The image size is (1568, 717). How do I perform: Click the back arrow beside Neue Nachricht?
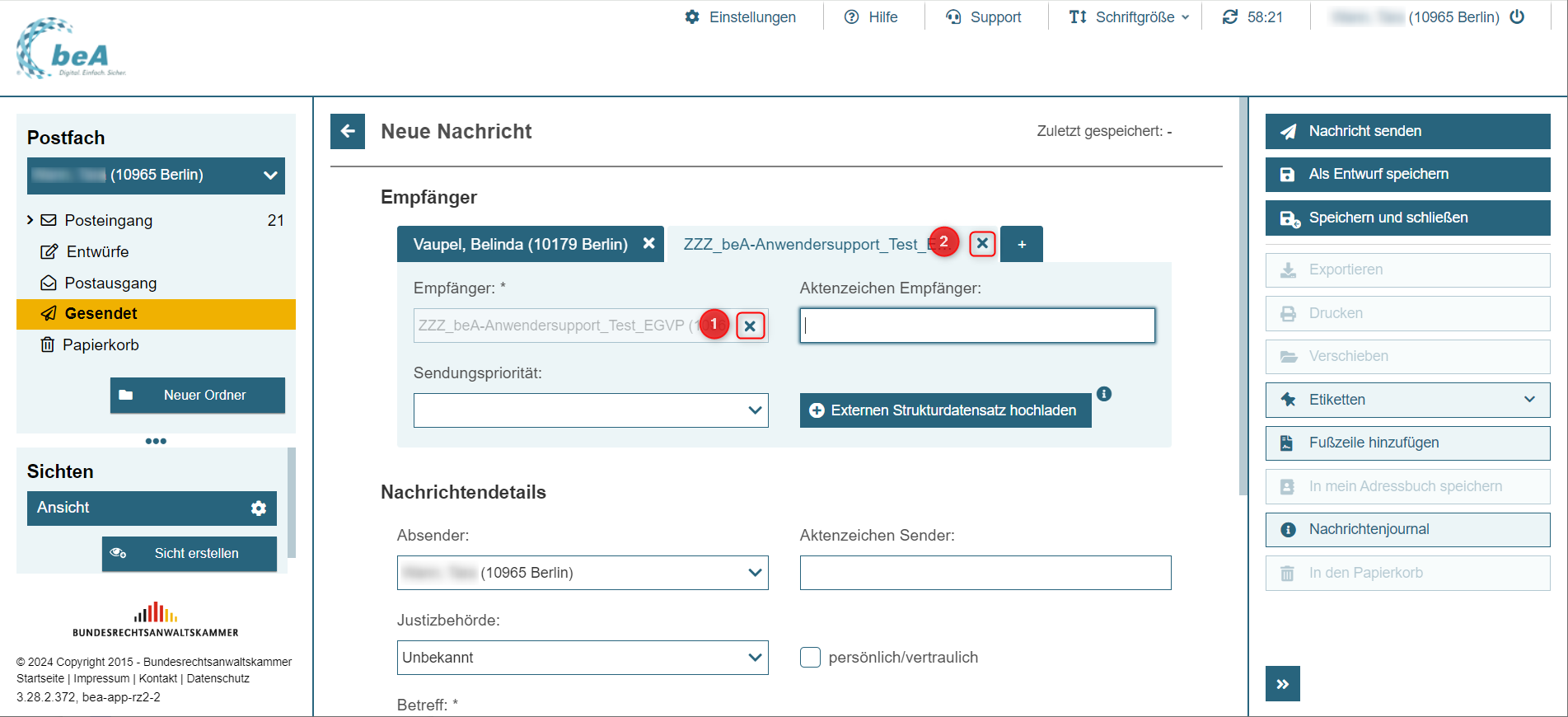coord(348,131)
